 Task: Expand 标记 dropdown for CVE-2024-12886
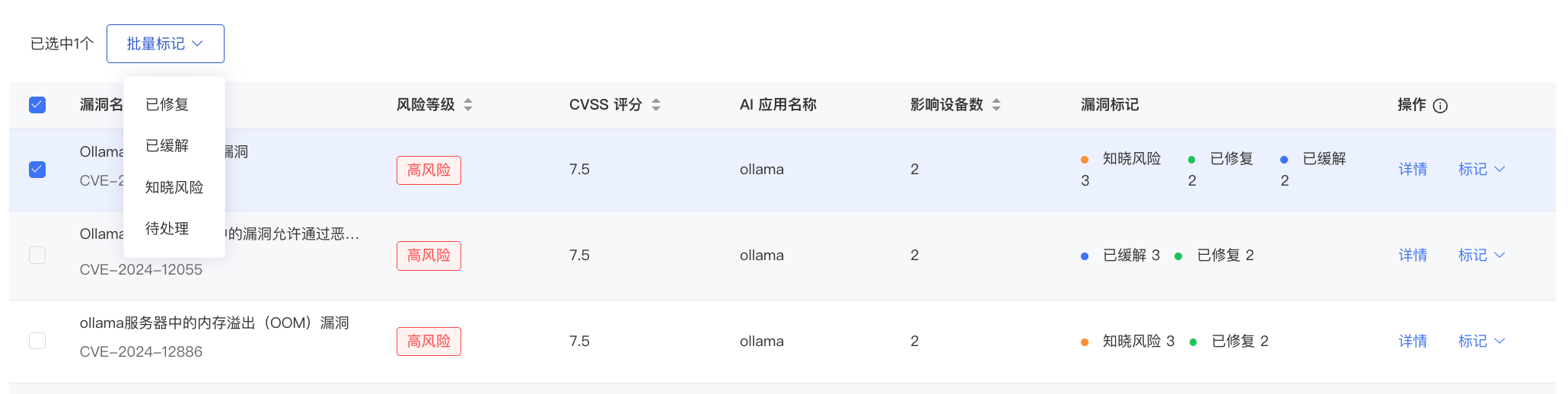tap(1480, 342)
